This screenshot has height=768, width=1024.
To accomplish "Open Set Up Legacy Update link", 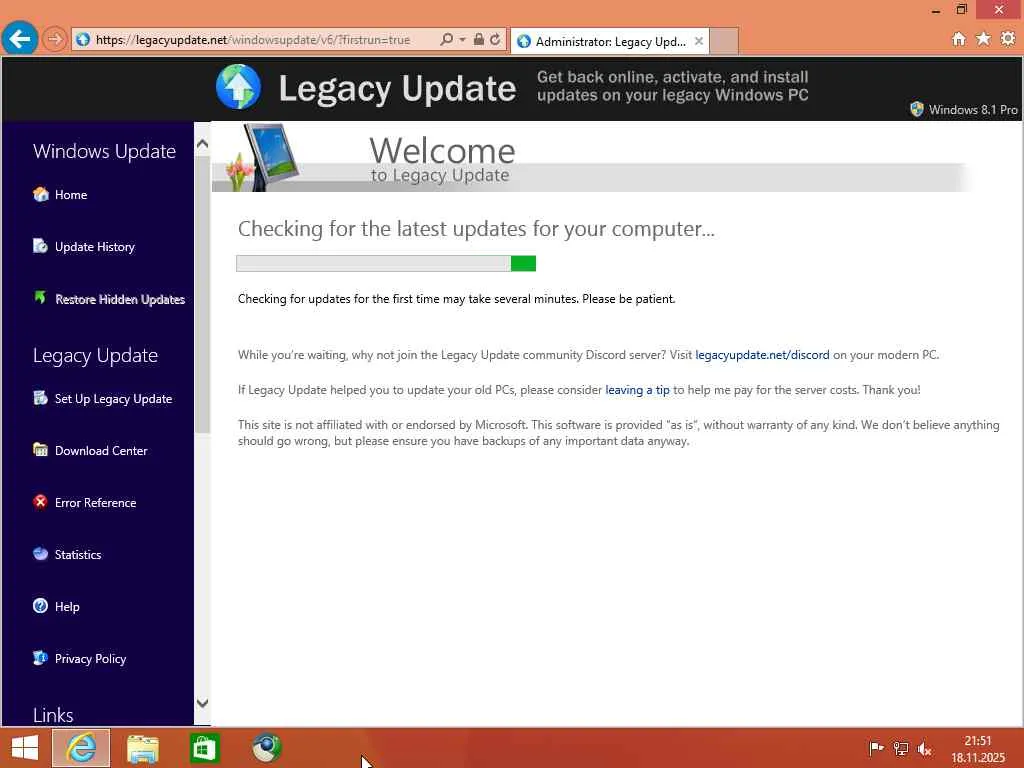I will pos(114,399).
